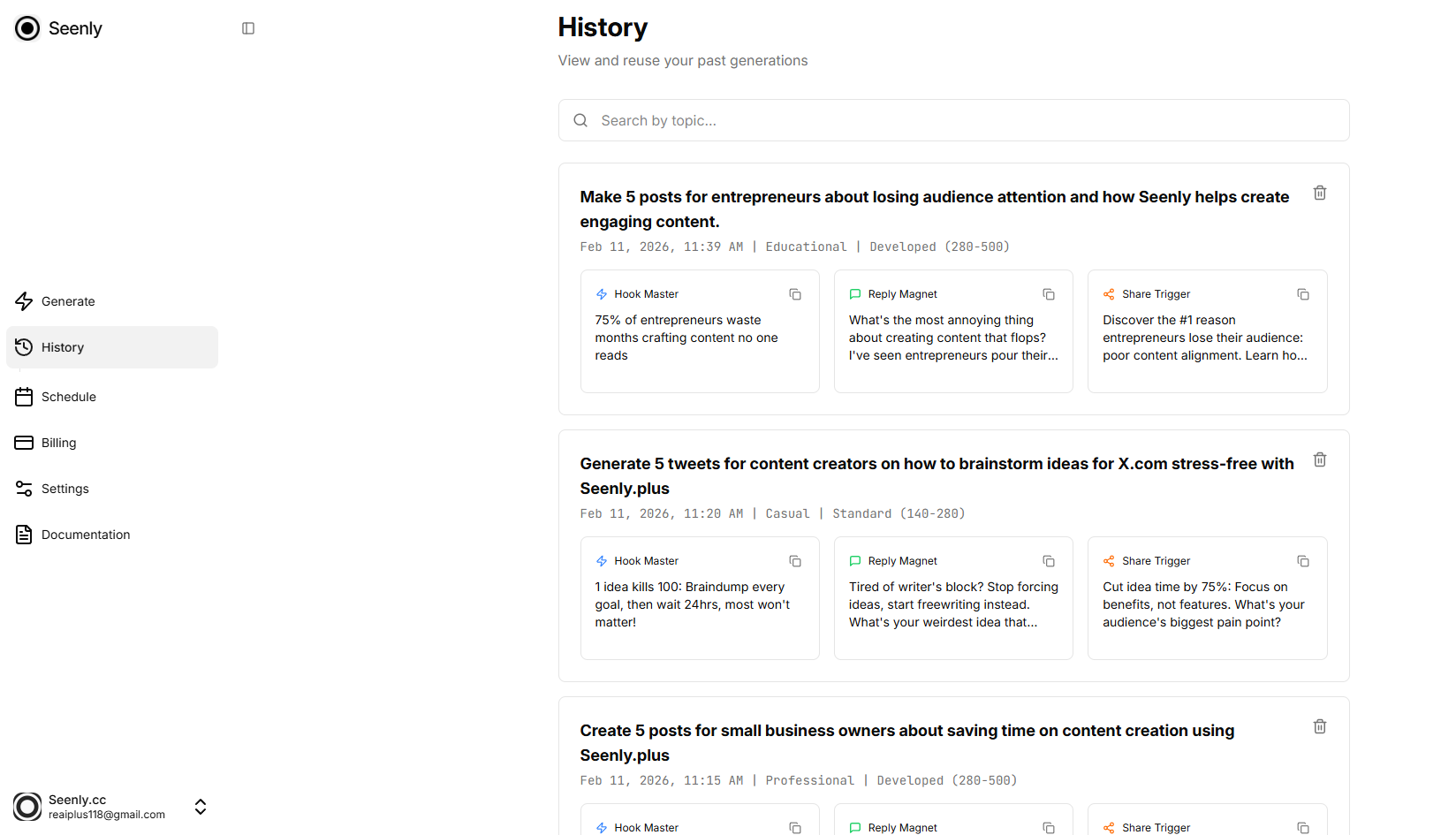Delete the brainstorm ideas tweets generation

[x=1319, y=459]
